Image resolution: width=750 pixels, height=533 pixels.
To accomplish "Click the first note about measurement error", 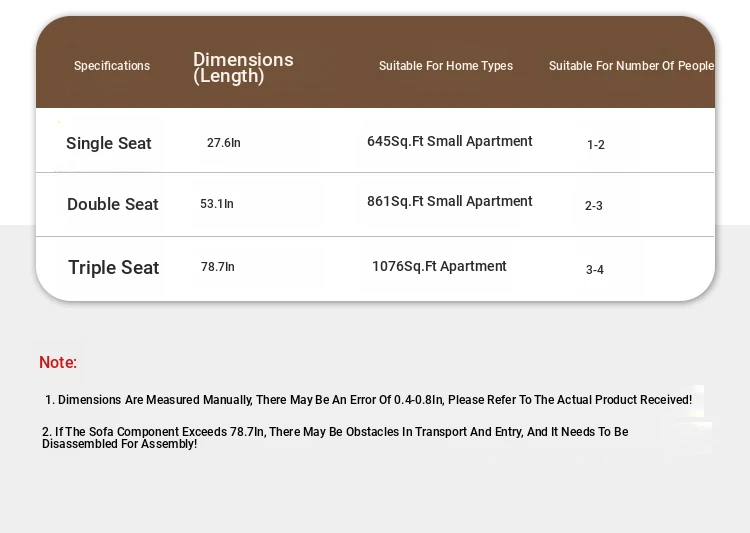I will pos(368,400).
